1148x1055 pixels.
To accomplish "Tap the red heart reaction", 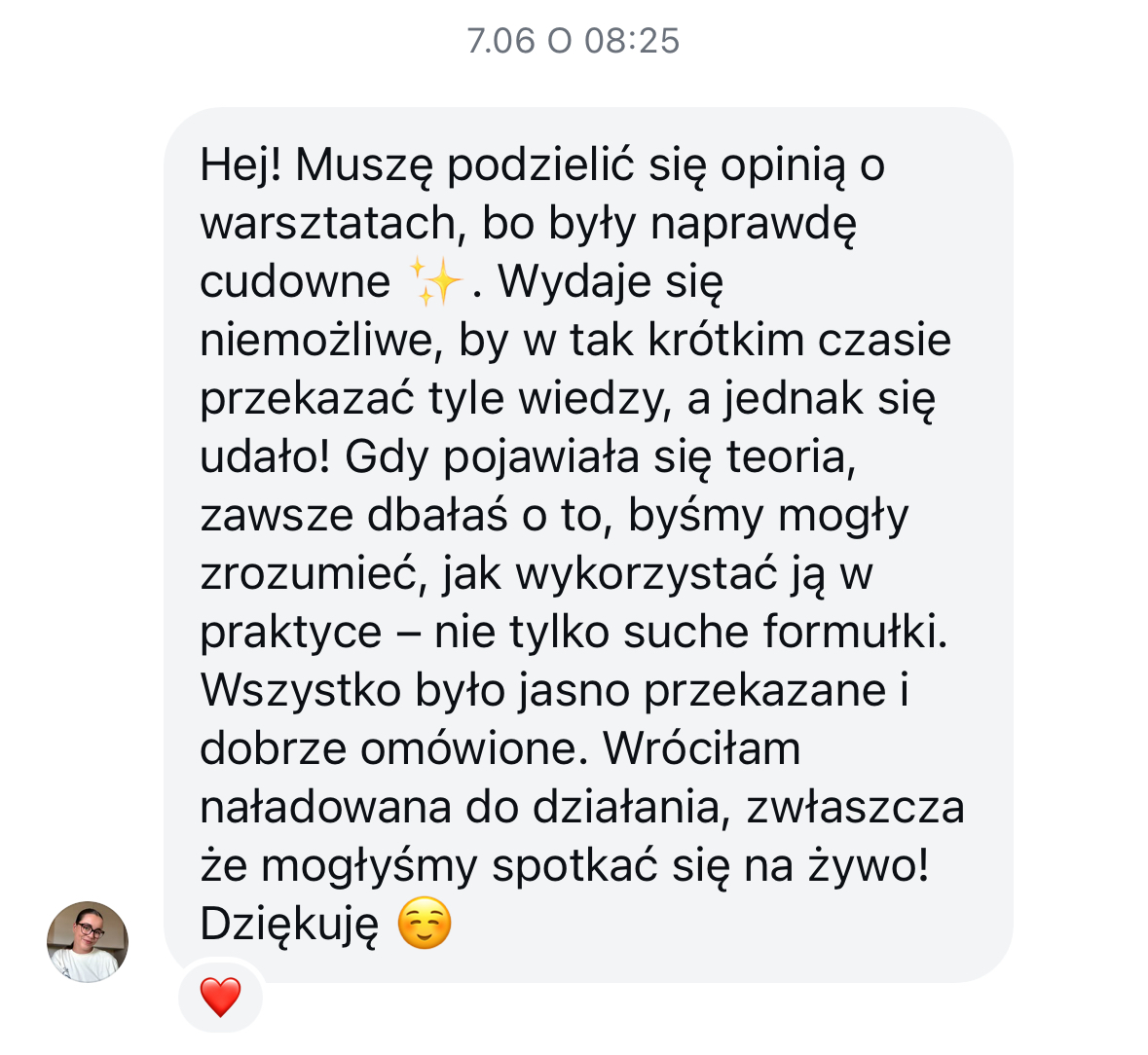I will (220, 997).
